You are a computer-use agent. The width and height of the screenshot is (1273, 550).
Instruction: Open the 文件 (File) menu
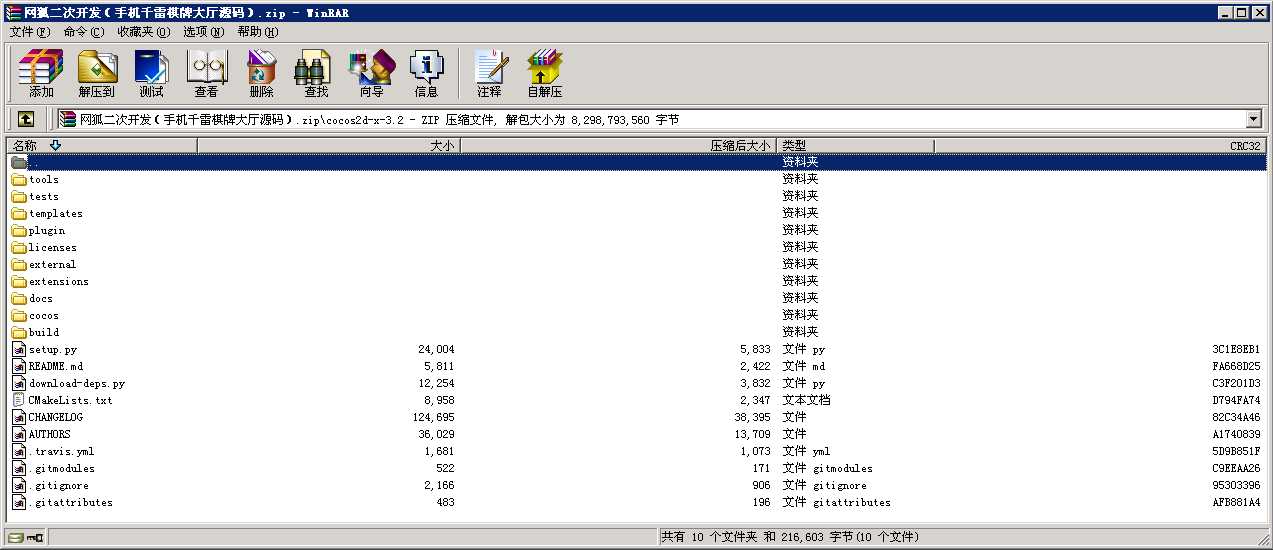pos(29,32)
